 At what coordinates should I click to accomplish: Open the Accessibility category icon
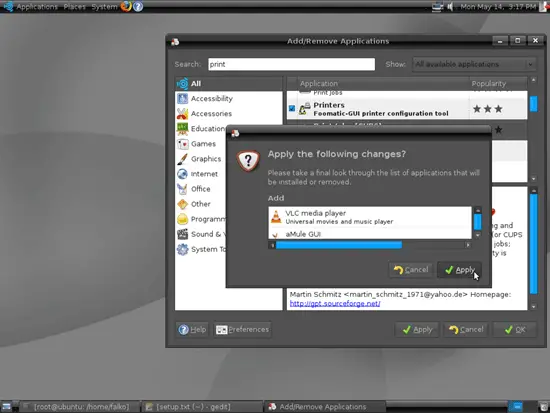click(x=182, y=99)
